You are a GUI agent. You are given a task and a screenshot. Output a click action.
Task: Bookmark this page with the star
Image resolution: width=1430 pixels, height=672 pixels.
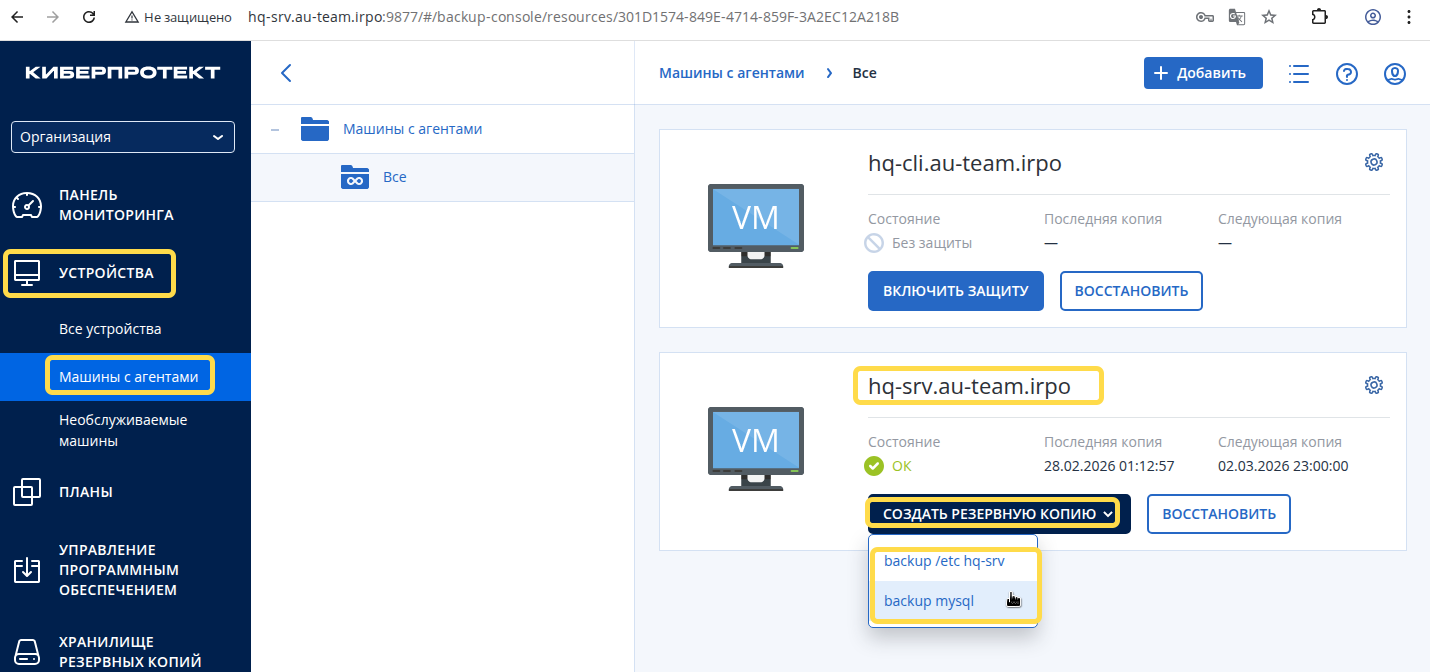tap(1269, 17)
